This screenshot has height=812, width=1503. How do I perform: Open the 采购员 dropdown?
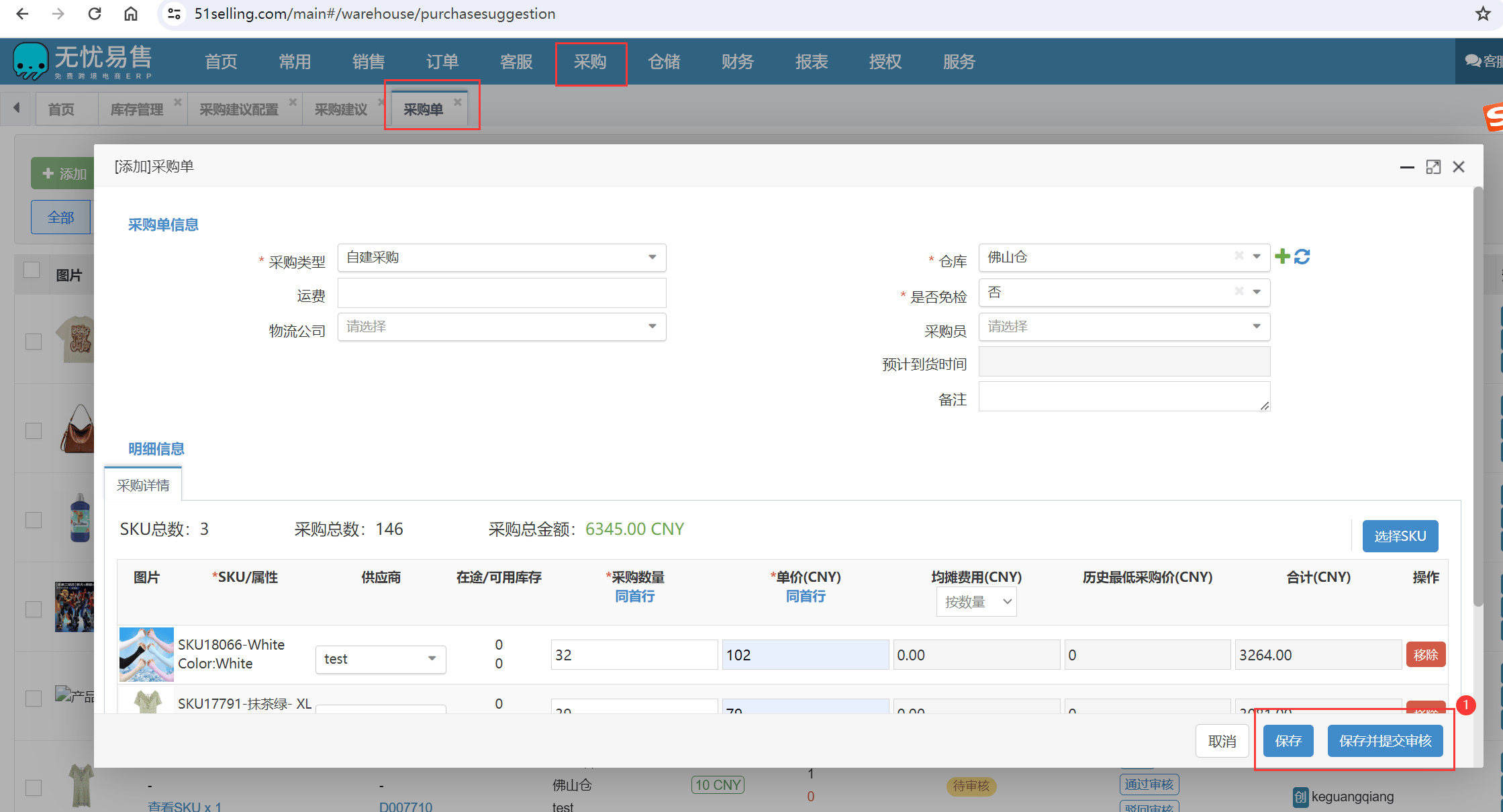1124,327
